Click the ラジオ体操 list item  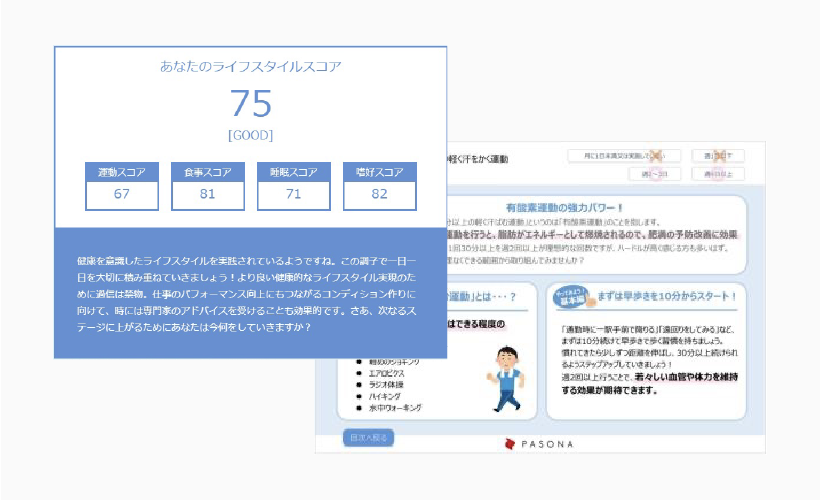click(x=386, y=384)
